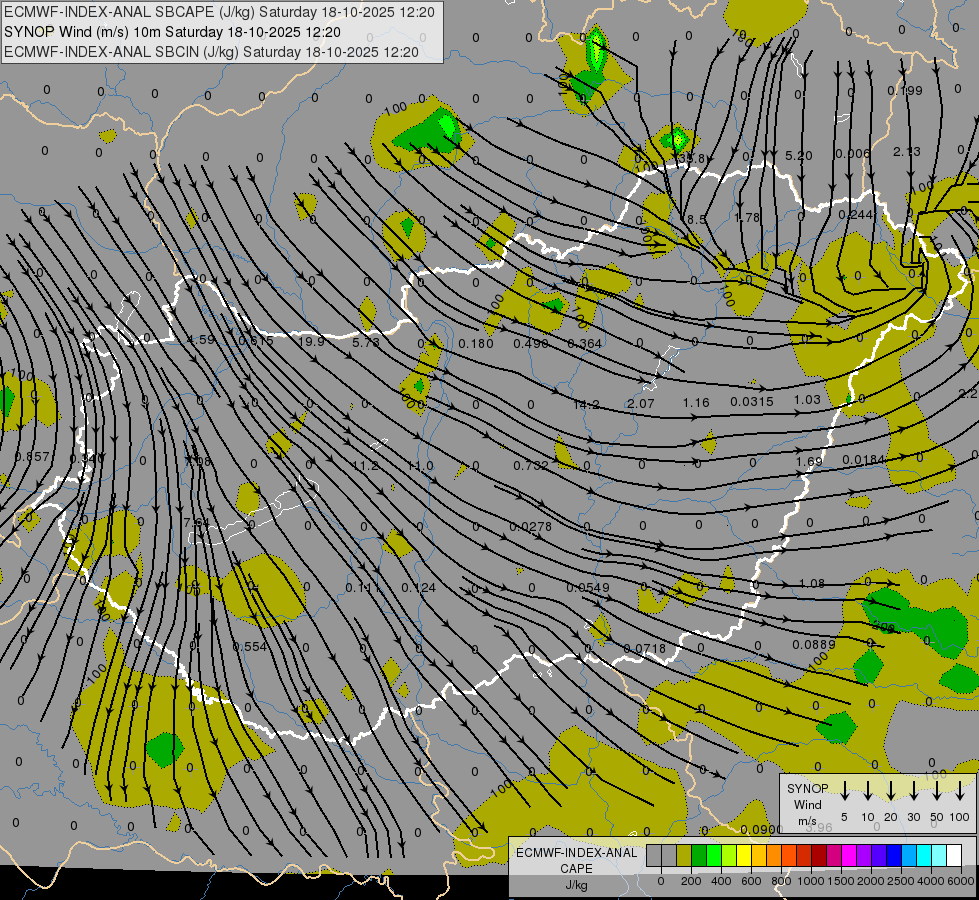Click the map value 0.180
Screen dimensions: 979x900
point(476,344)
